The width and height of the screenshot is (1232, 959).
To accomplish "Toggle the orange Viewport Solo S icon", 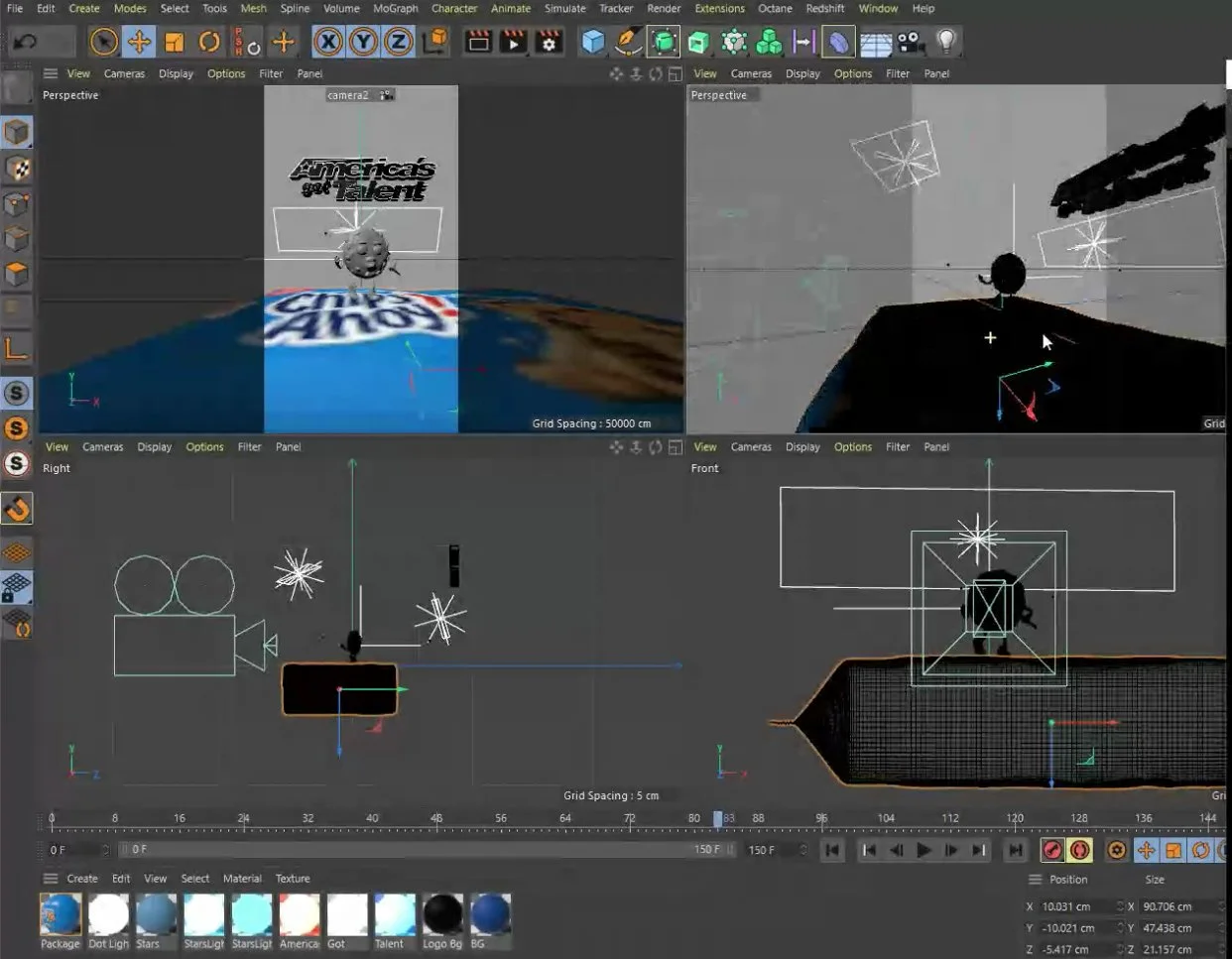I will 17,428.
